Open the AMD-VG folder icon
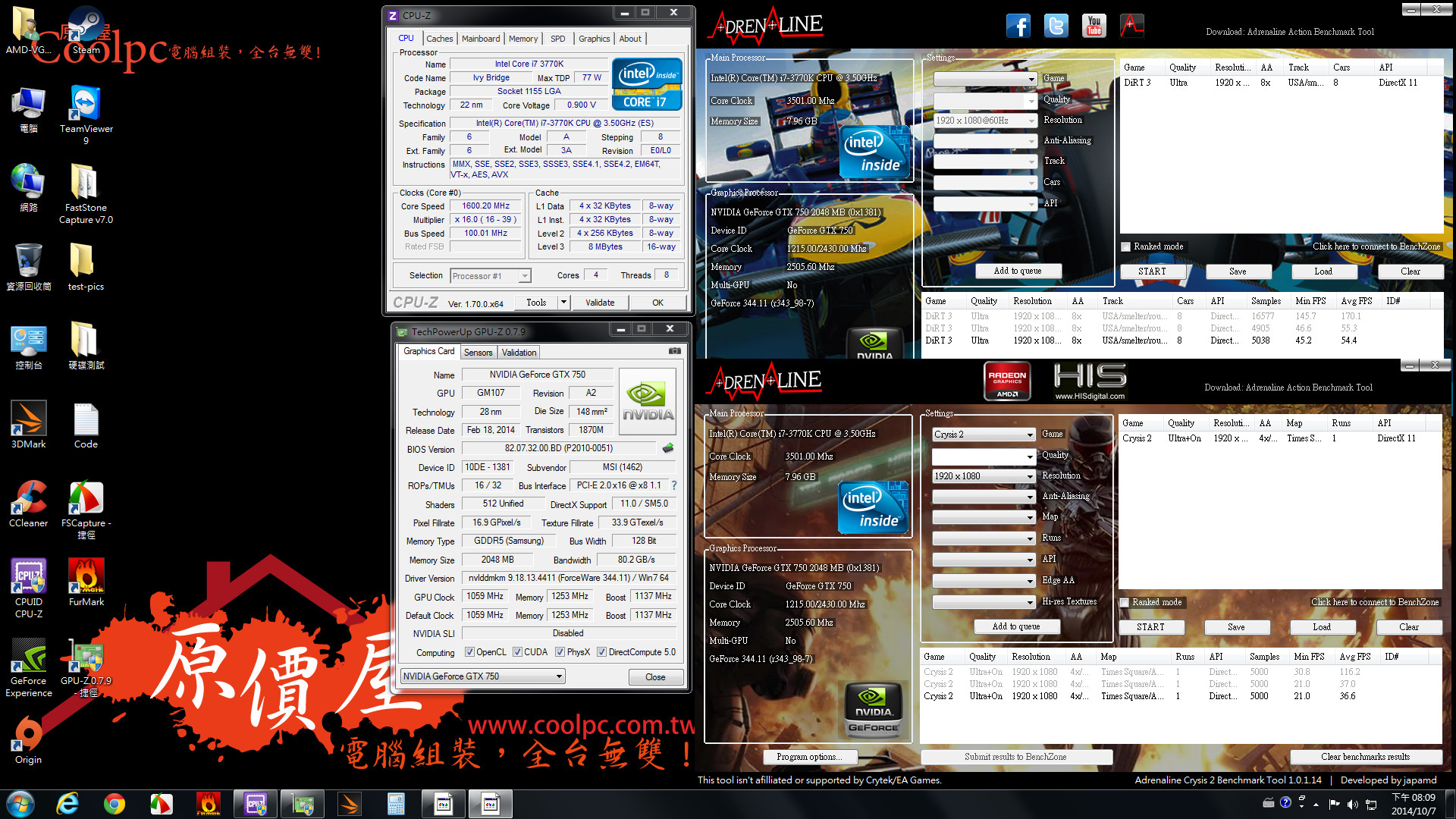Image resolution: width=1456 pixels, height=819 pixels. (28, 30)
